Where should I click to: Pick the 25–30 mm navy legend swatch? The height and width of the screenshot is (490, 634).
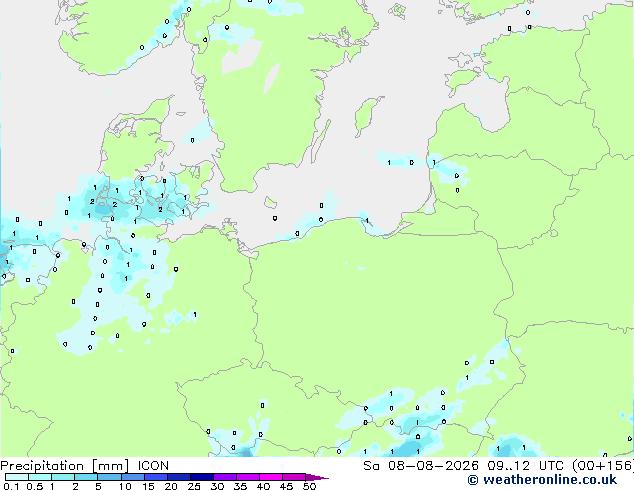201,477
